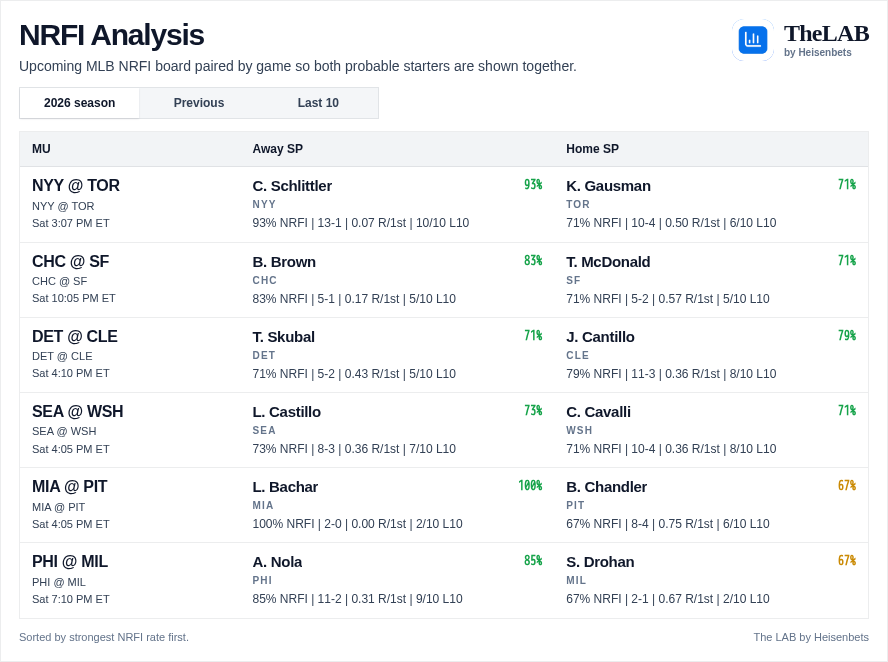Click Cavalli's 71% NRFI badge
Viewport: 888px width, 662px height.
tap(847, 411)
